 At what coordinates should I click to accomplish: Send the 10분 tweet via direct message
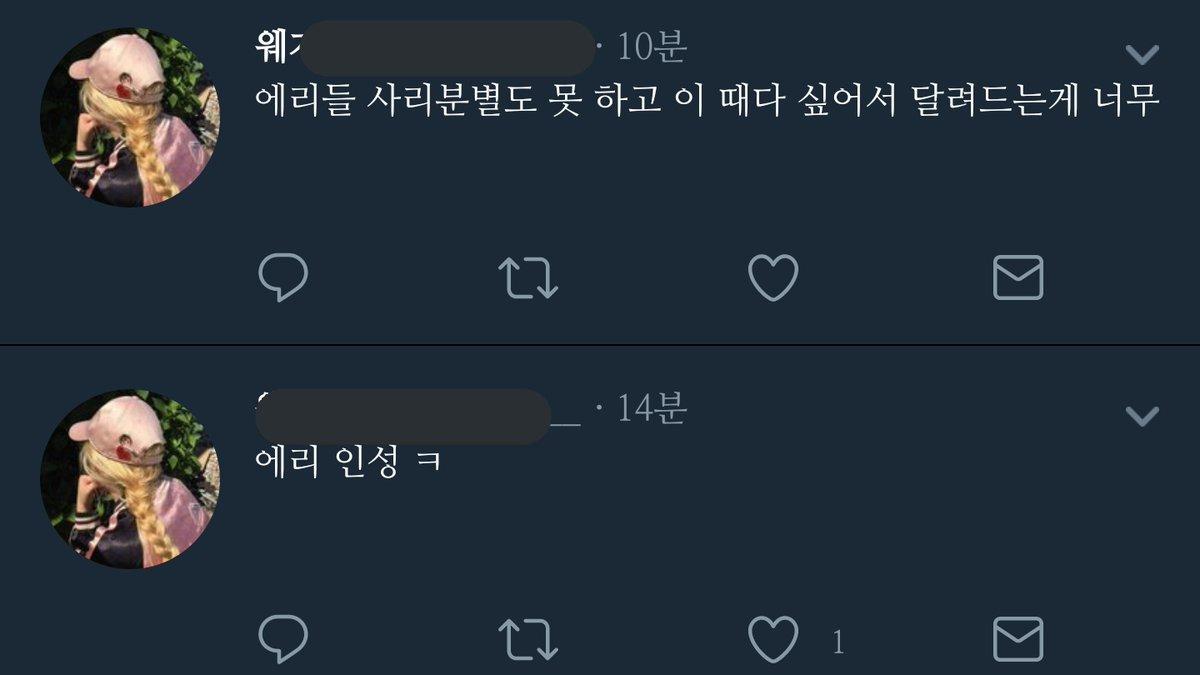[1018, 278]
